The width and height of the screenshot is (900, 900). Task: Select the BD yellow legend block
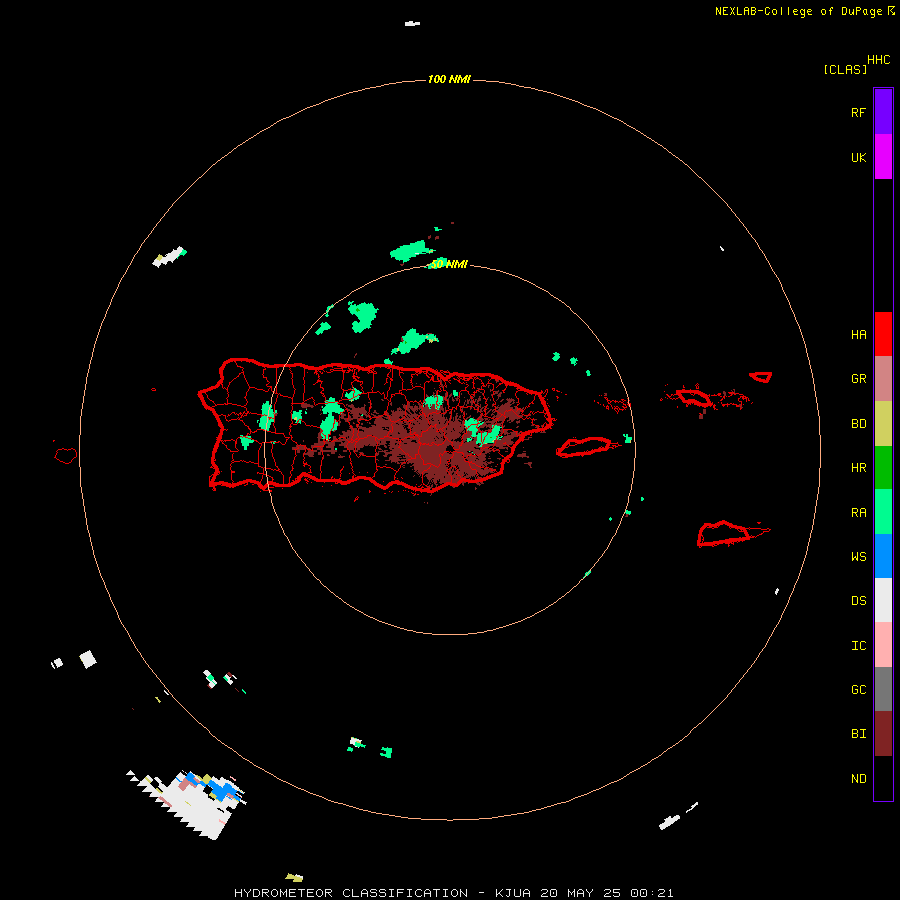883,424
